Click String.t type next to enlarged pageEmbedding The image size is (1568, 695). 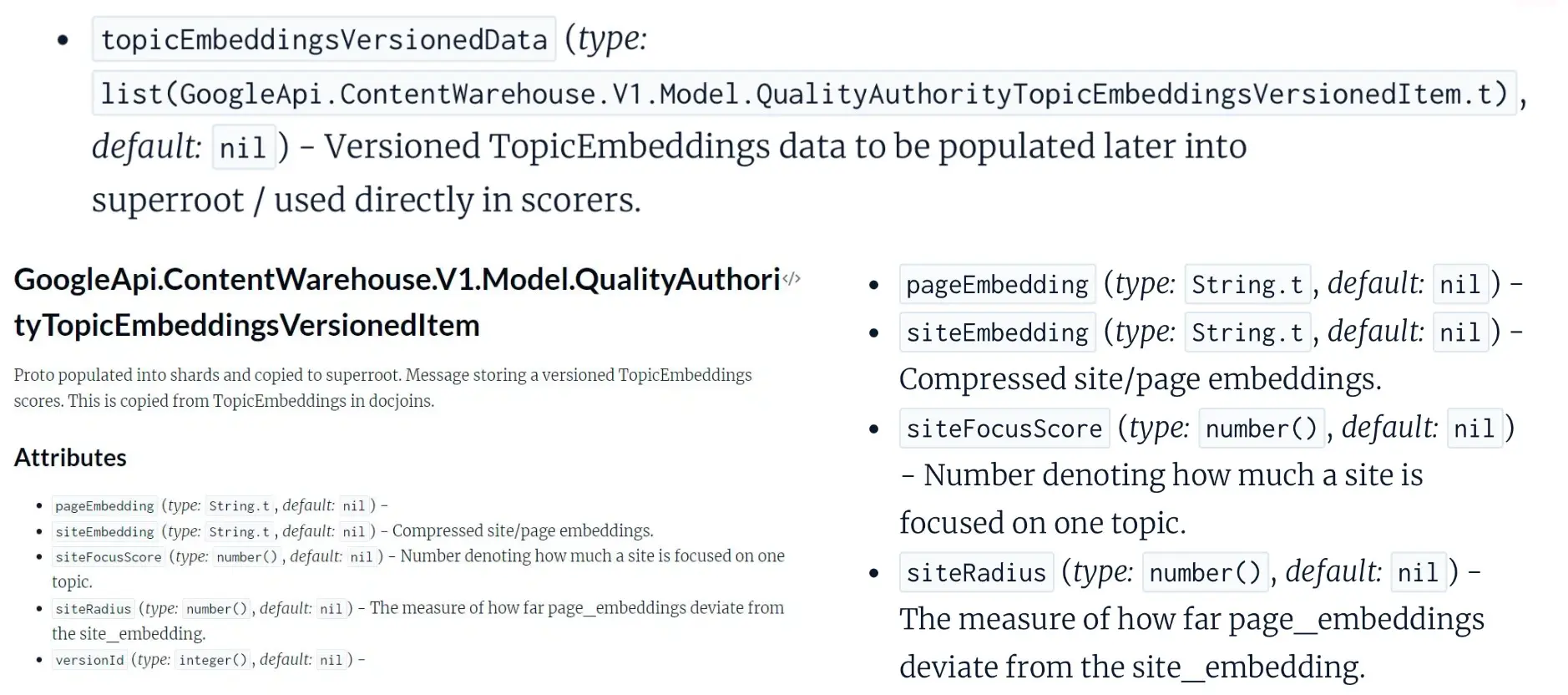(x=1247, y=285)
